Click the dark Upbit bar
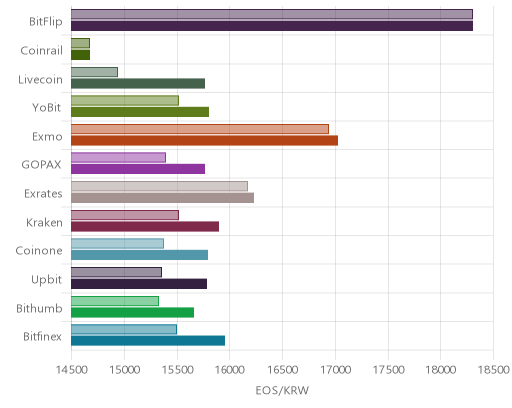 tap(139, 284)
